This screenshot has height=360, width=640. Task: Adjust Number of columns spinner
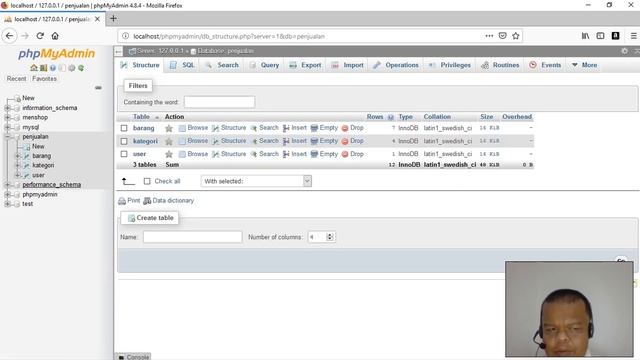click(x=330, y=237)
